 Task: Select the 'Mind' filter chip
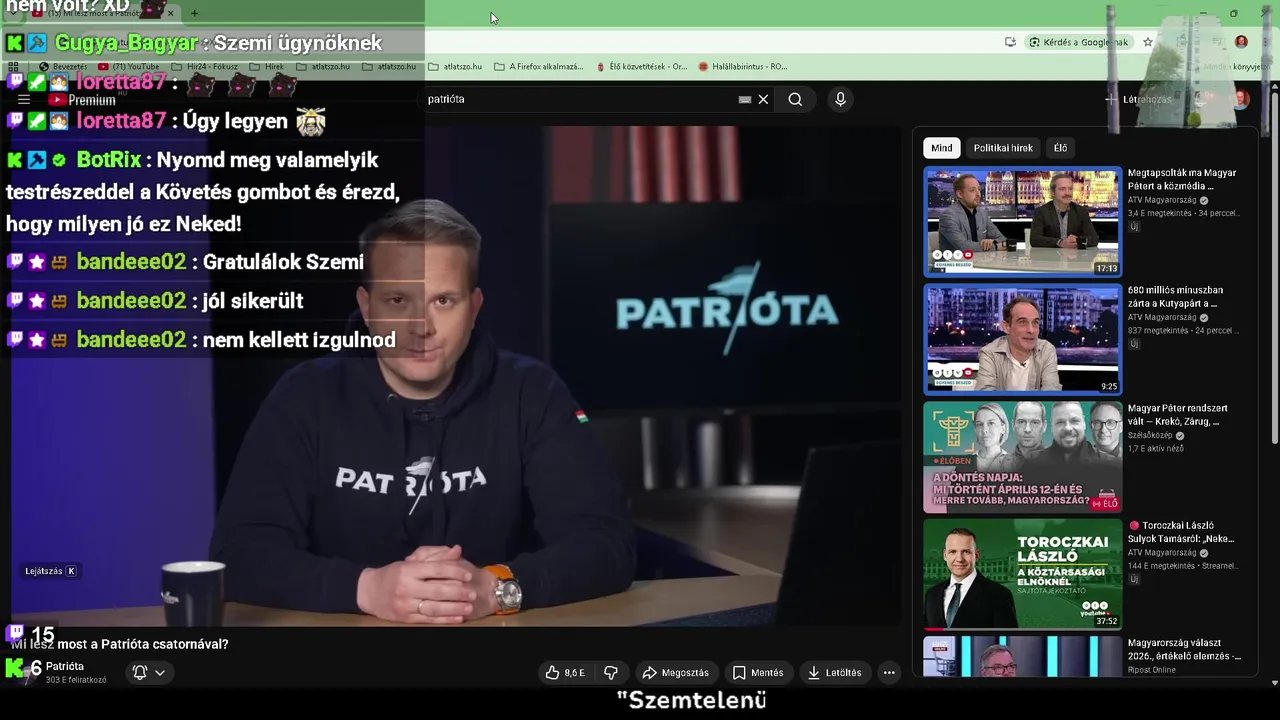pos(942,148)
